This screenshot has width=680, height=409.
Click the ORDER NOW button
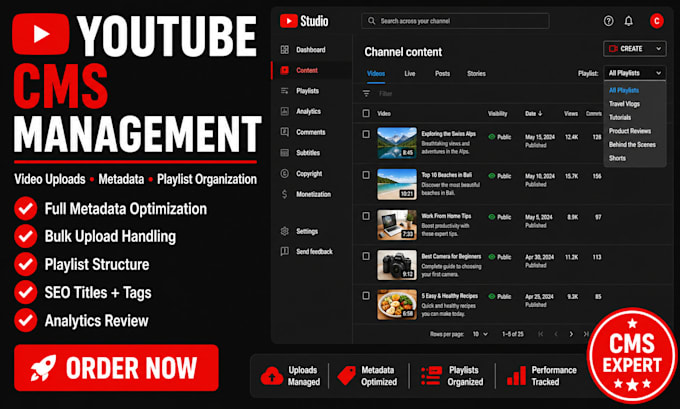click(x=116, y=368)
